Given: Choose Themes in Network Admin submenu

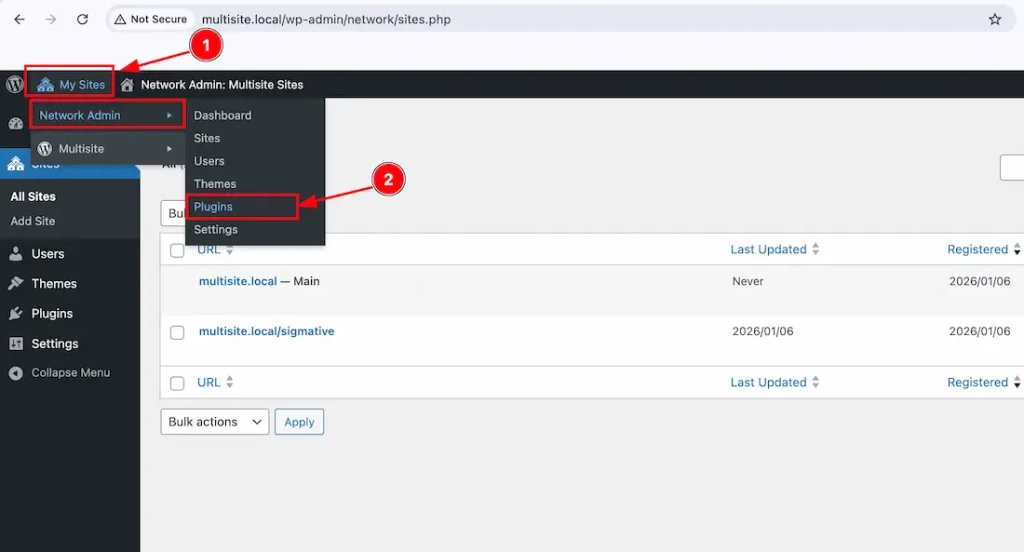Looking at the screenshot, I should 215,184.
